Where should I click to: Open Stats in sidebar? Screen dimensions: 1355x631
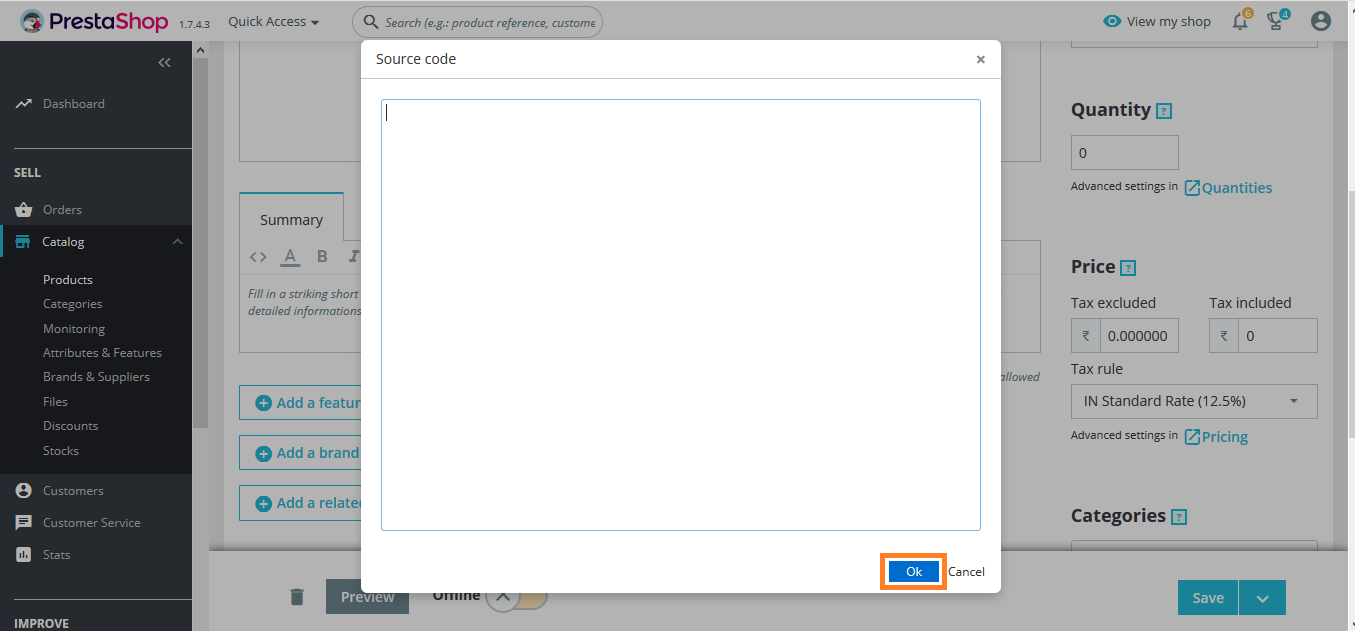click(x=56, y=555)
